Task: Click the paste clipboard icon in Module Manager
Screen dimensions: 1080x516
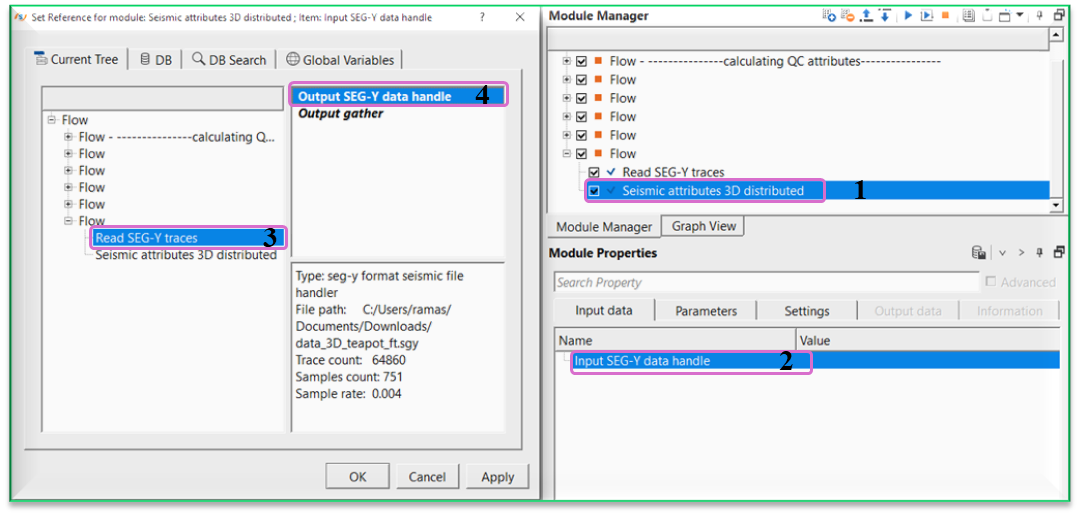Action: pyautogui.click(x=987, y=16)
